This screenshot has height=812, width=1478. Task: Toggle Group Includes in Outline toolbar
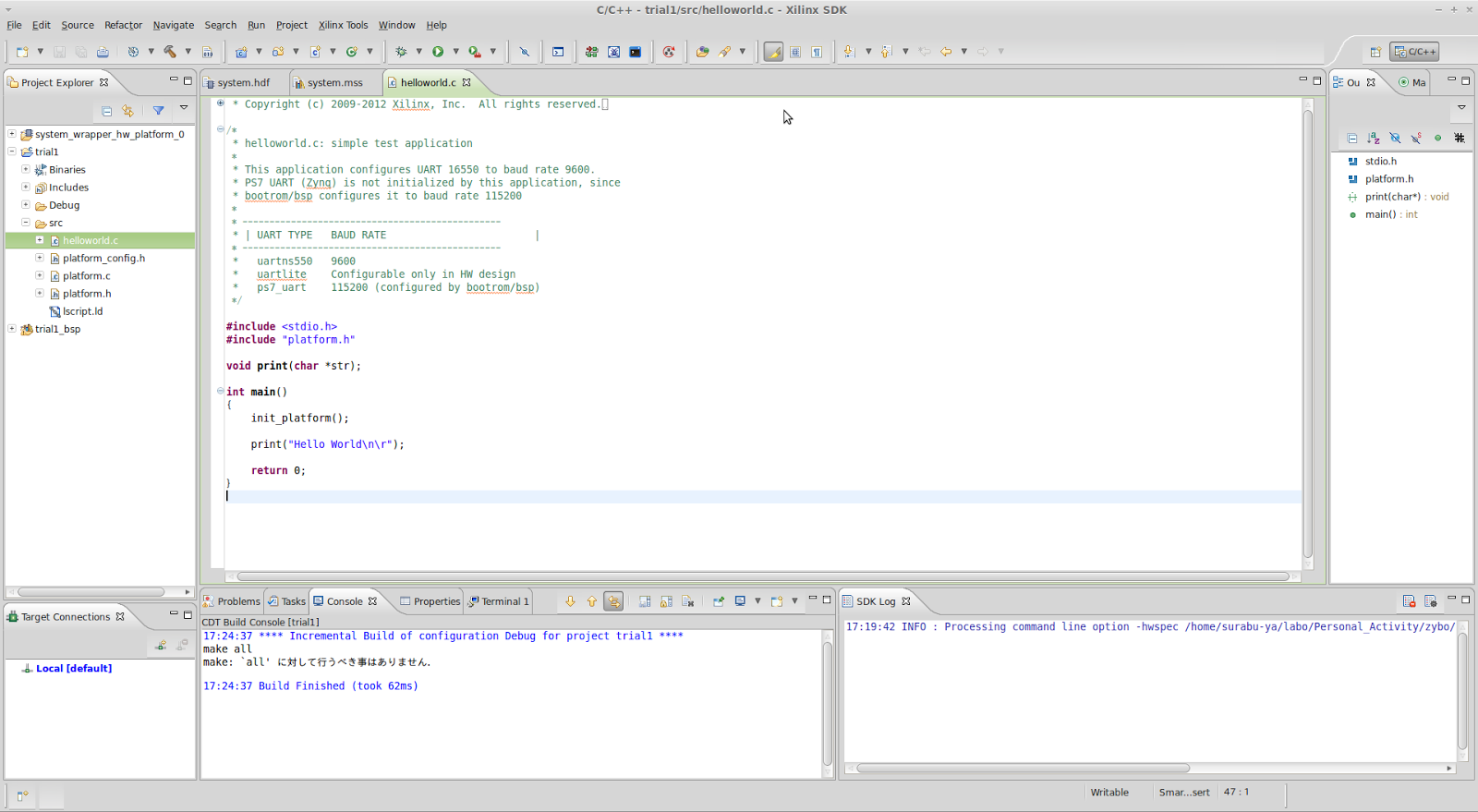click(x=1460, y=138)
